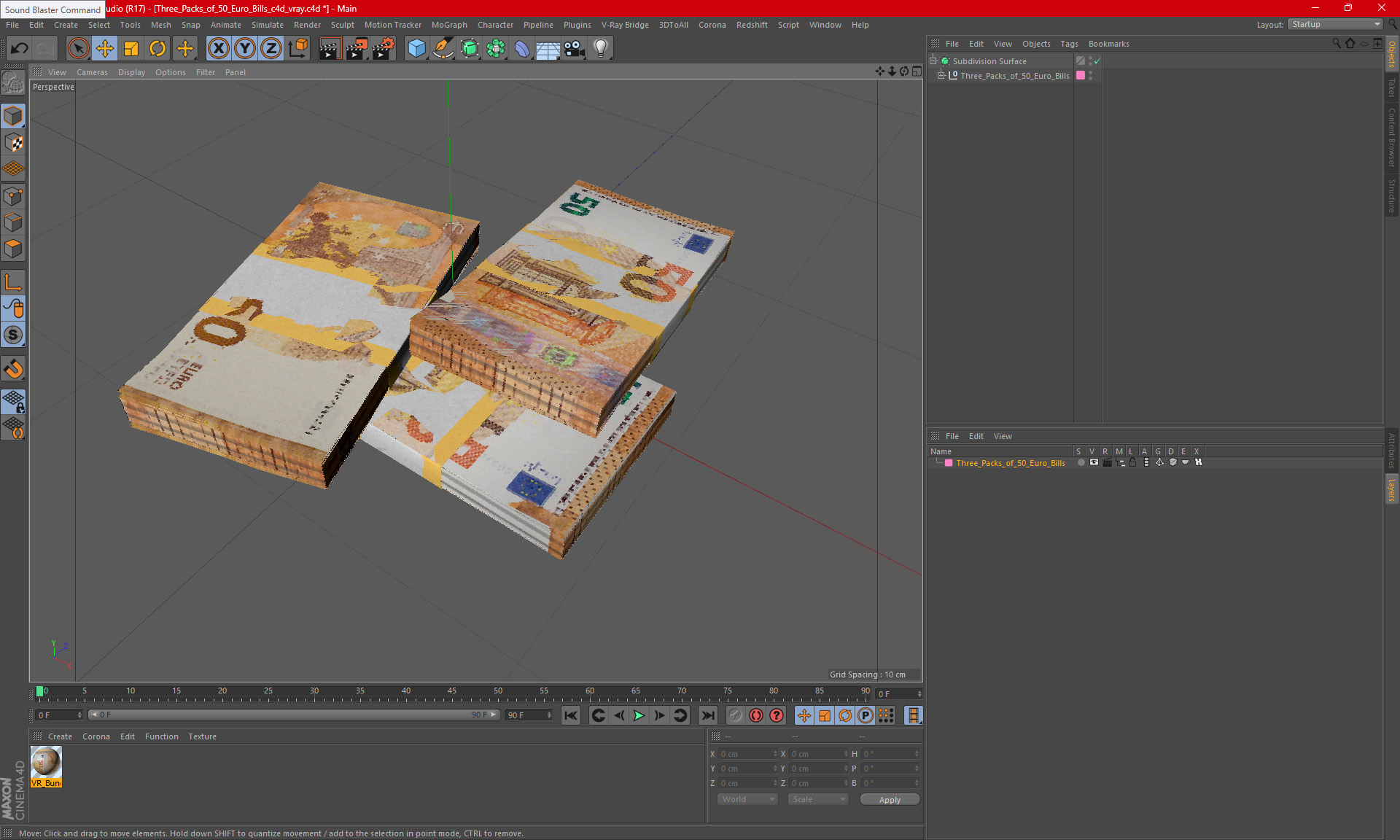Toggle Autokeying button

755,715
